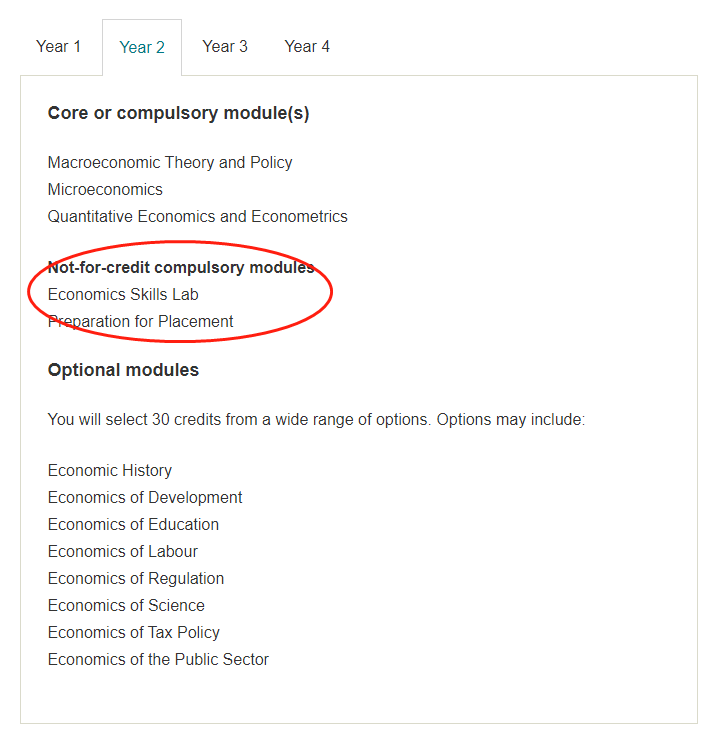The image size is (708, 740).
Task: Select Quantitative Economics and Econometrics
Action: click(198, 216)
